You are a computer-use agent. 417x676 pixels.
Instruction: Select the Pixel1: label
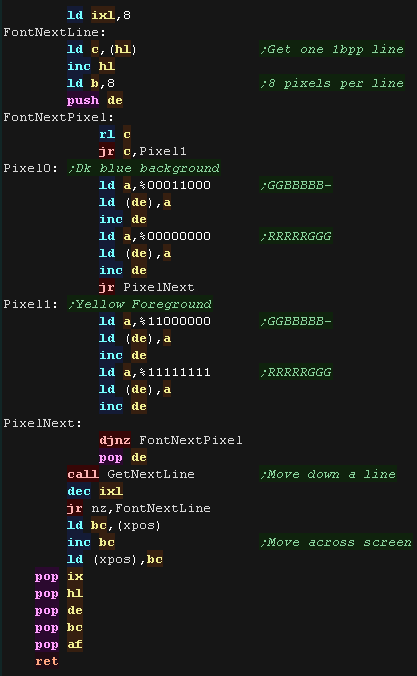pos(31,304)
